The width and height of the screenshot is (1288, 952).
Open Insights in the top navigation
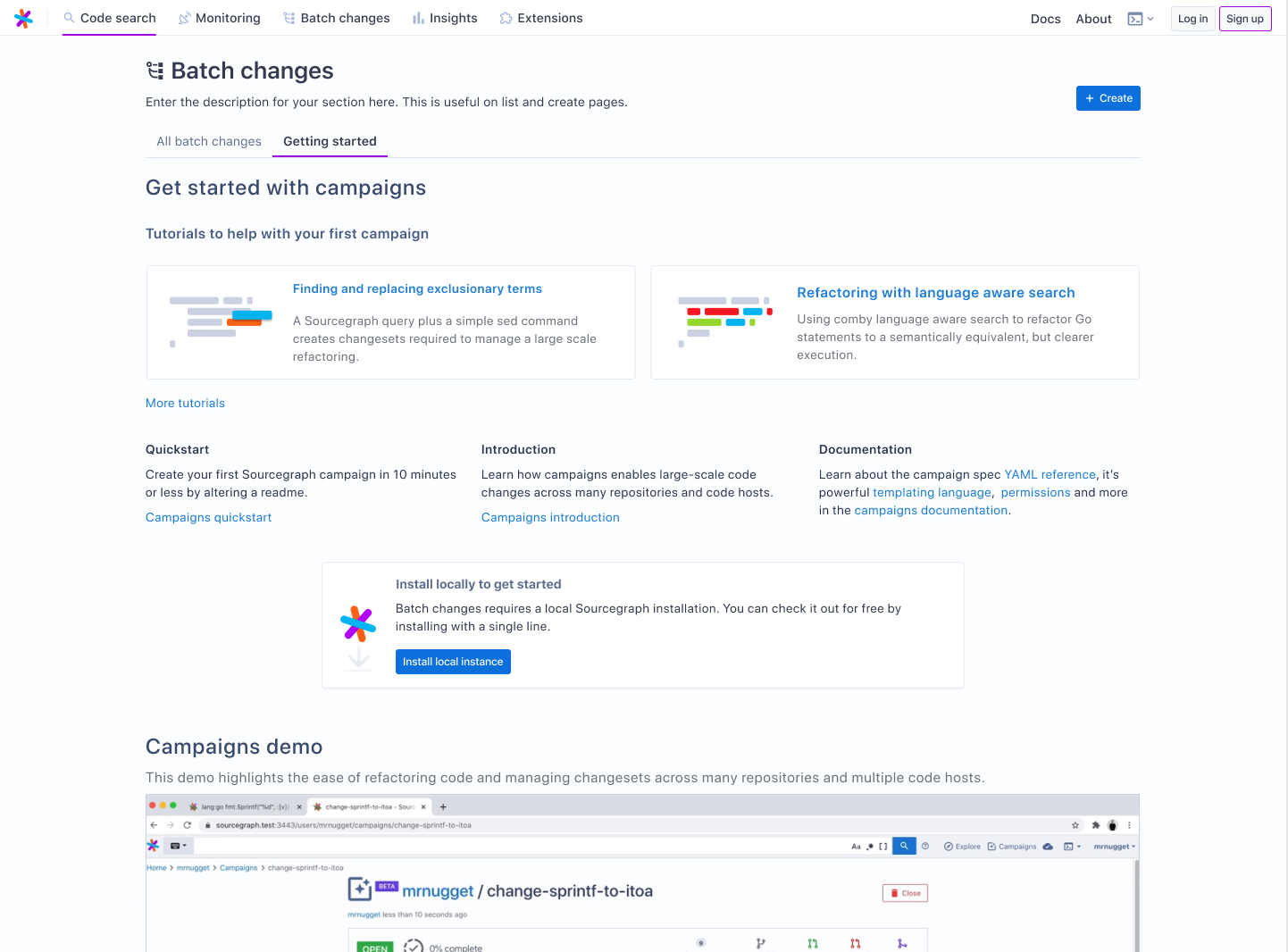(x=445, y=18)
